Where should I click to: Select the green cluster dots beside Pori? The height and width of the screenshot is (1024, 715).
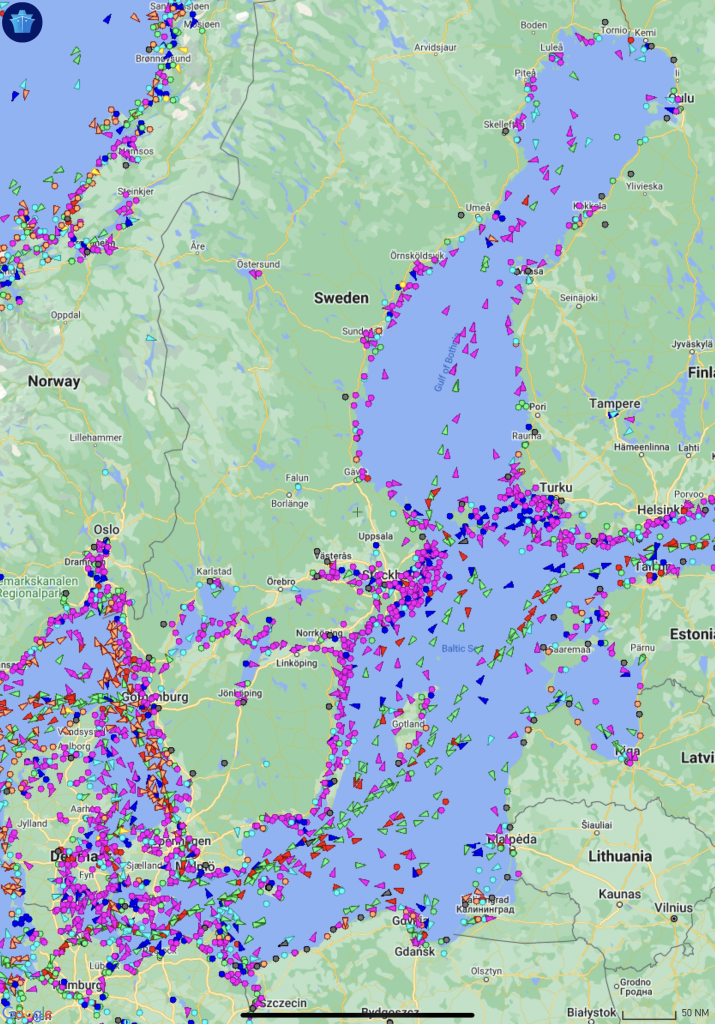click(x=522, y=406)
